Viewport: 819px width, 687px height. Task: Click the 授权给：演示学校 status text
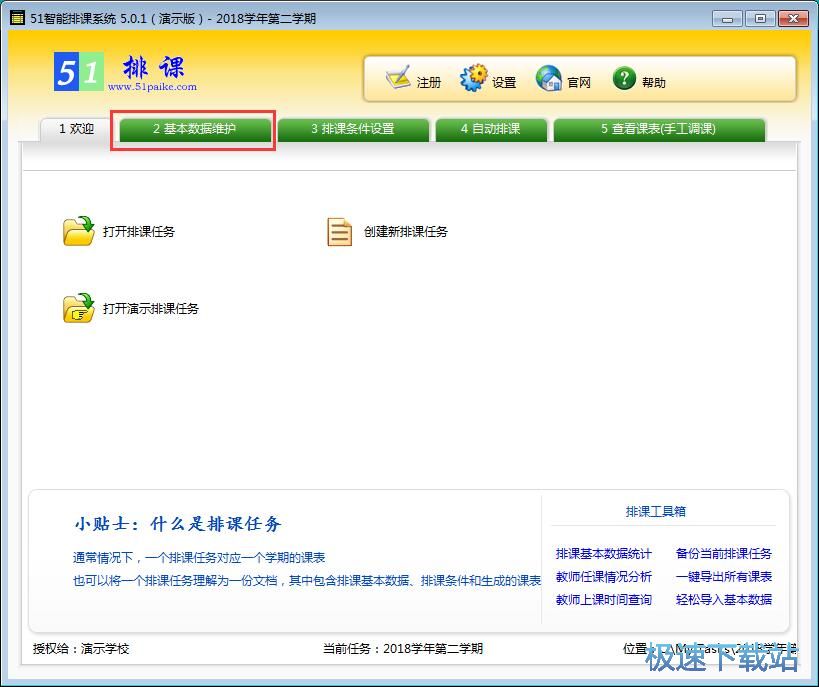81,649
